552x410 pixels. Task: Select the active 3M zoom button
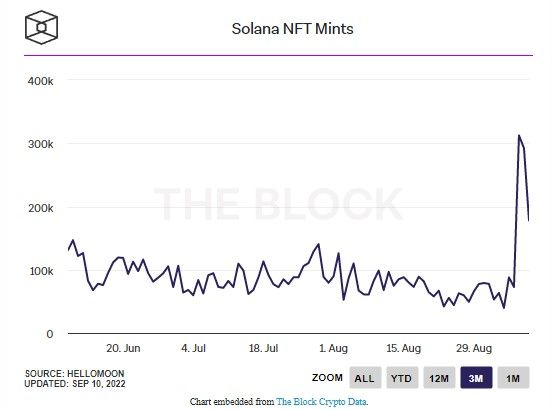point(476,378)
